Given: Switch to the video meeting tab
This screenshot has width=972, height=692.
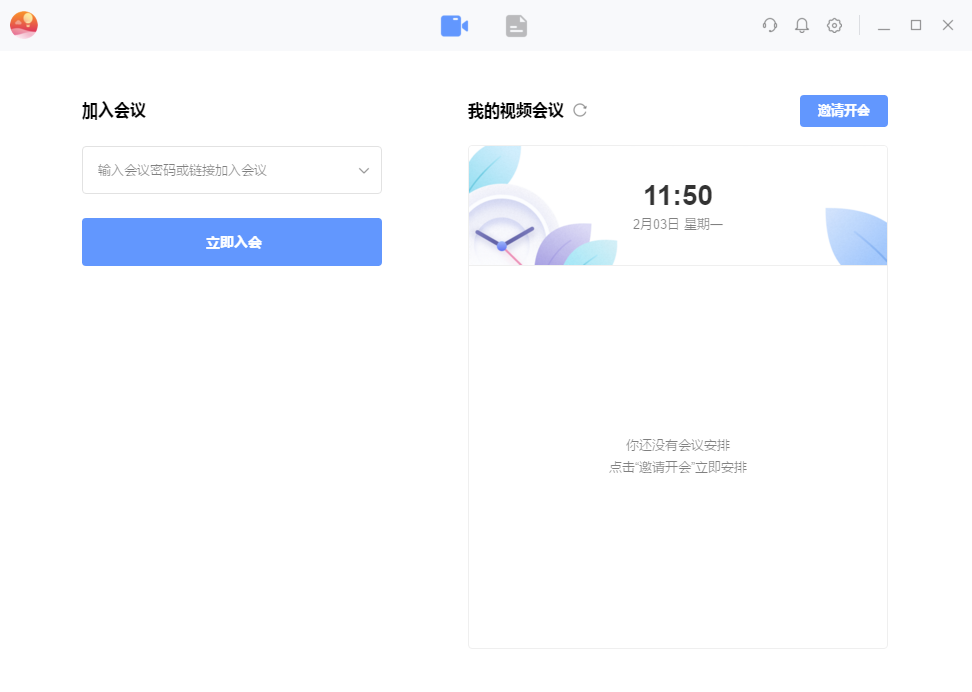Looking at the screenshot, I should [x=454, y=26].
